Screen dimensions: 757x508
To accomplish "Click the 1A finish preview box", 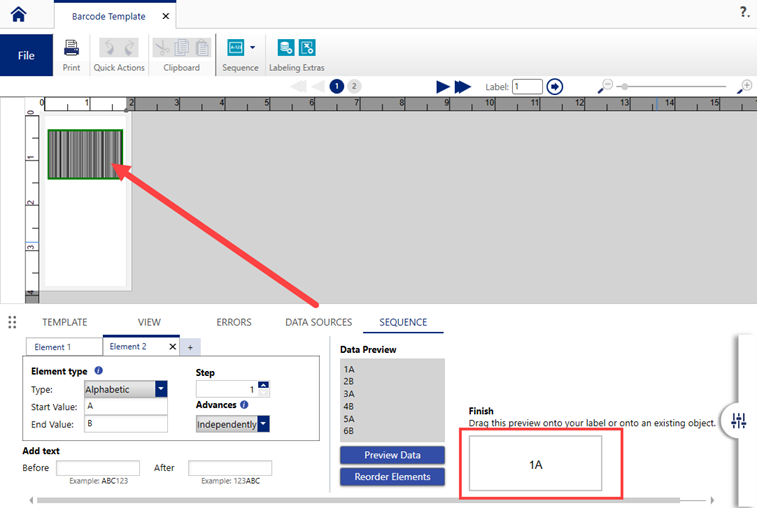I will point(535,464).
